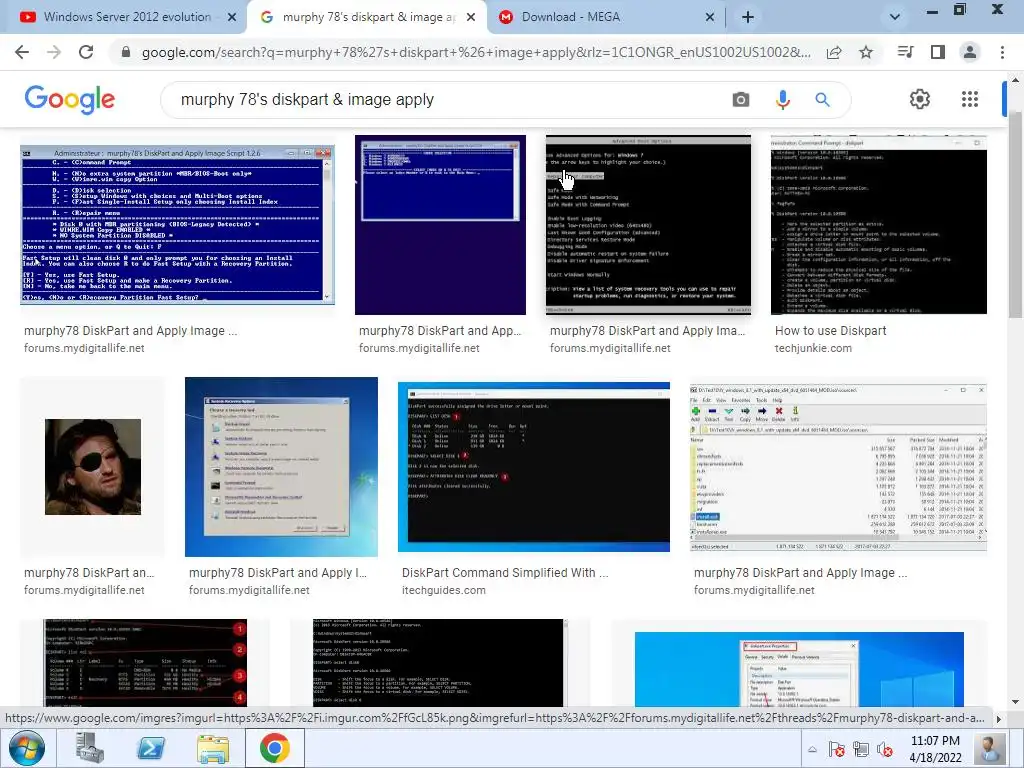This screenshot has height=768, width=1024.
Task: Click the user picture in the taskbar corner
Action: 989,749
